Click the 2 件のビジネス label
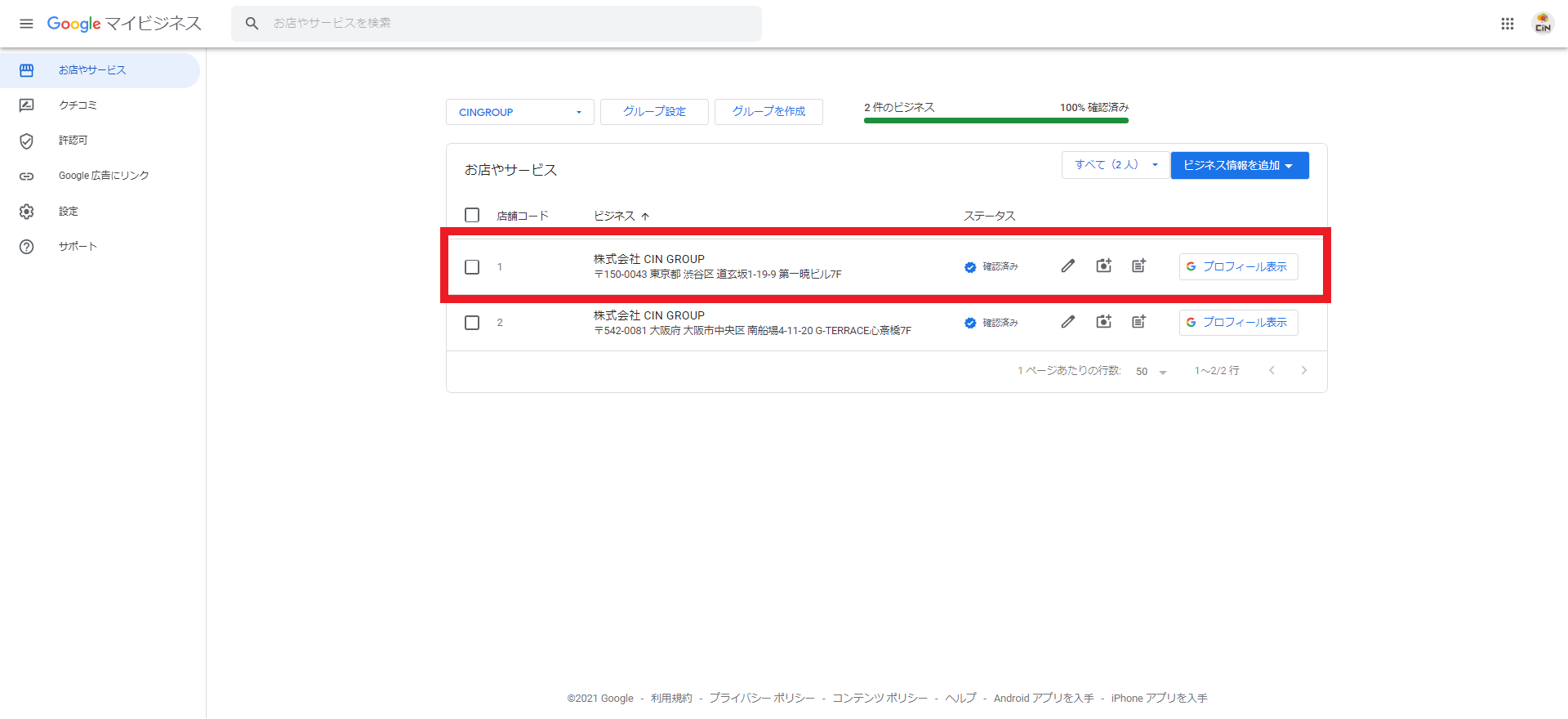 (899, 108)
